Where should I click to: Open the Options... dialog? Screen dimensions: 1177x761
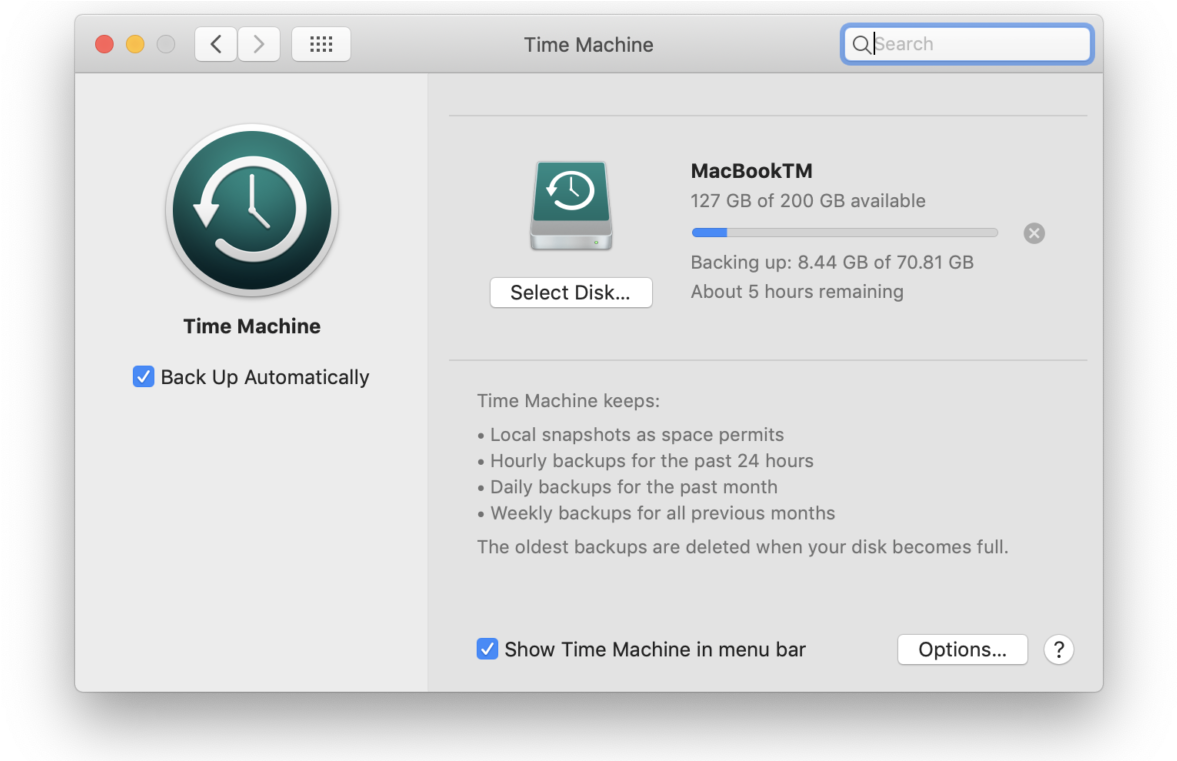point(962,649)
